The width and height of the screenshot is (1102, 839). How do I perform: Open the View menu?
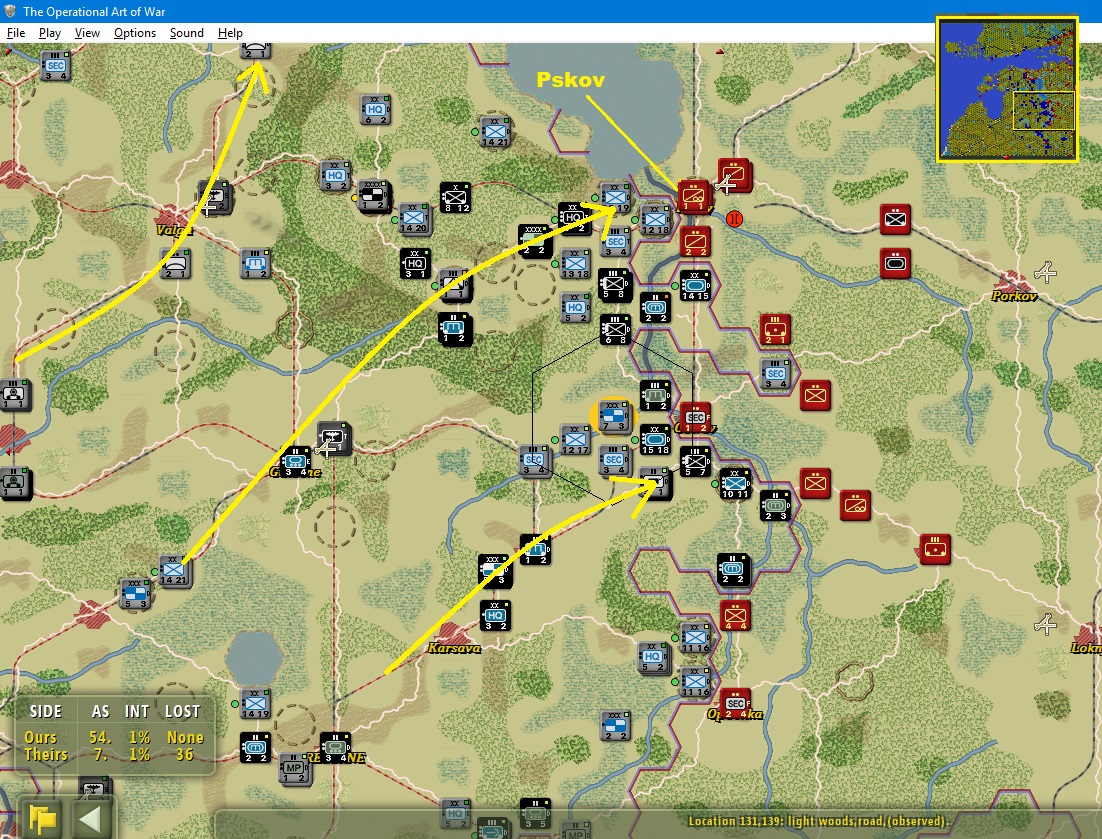(87, 33)
